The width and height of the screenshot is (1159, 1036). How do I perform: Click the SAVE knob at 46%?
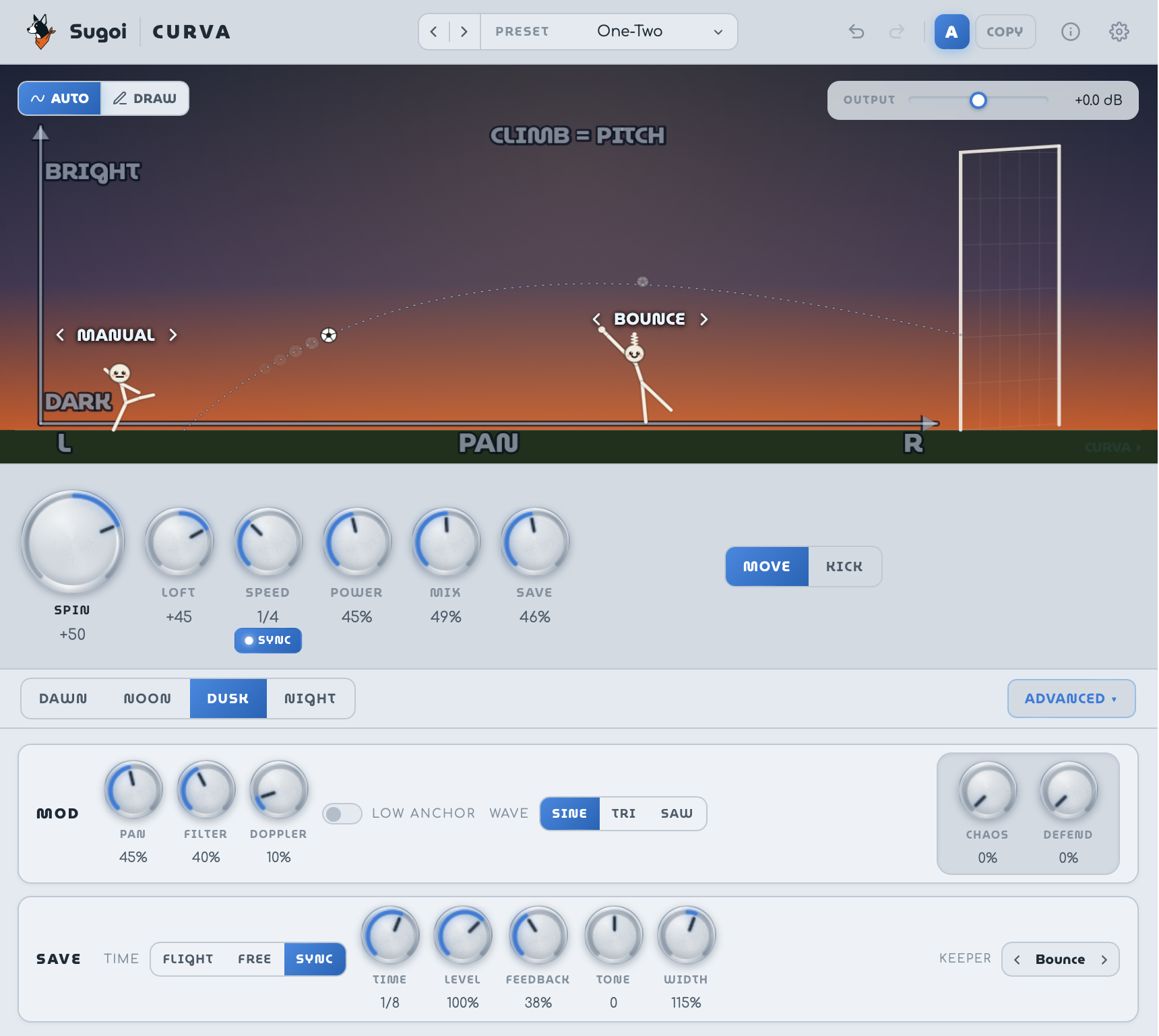tap(534, 542)
